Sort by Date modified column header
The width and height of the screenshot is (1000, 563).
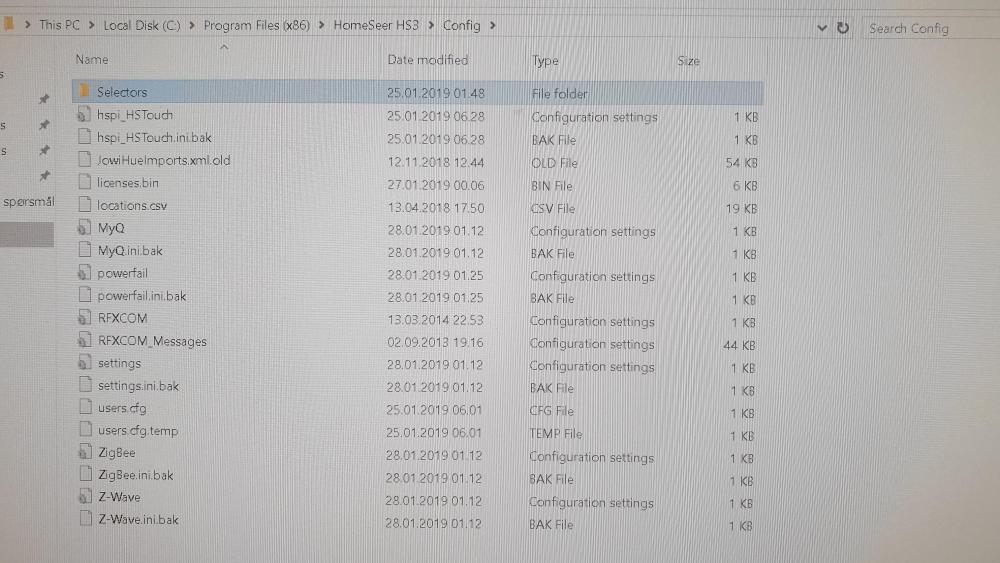427,60
